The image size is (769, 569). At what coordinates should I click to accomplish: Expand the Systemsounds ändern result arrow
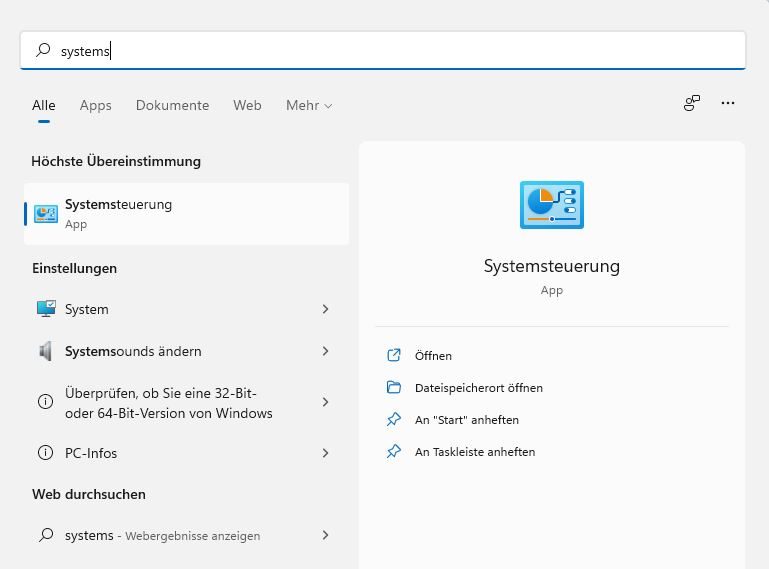[x=325, y=351]
